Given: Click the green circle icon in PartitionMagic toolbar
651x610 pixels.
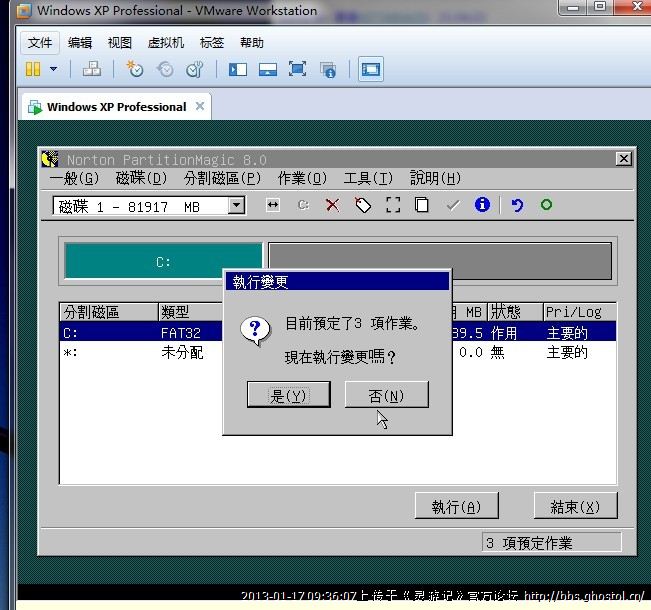Looking at the screenshot, I should click(546, 205).
